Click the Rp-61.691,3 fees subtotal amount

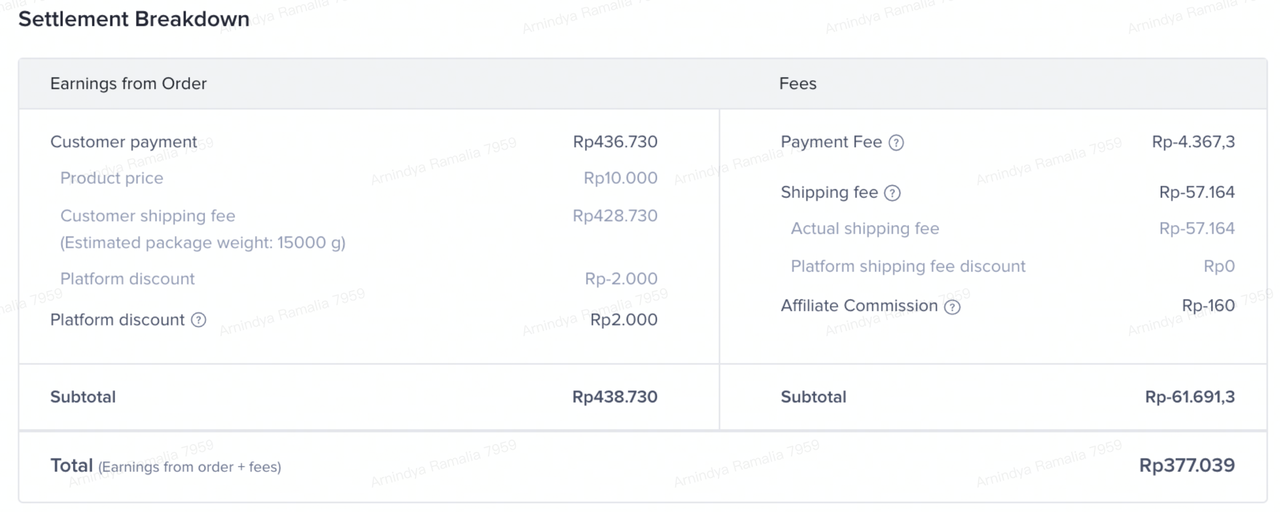[x=1190, y=397]
